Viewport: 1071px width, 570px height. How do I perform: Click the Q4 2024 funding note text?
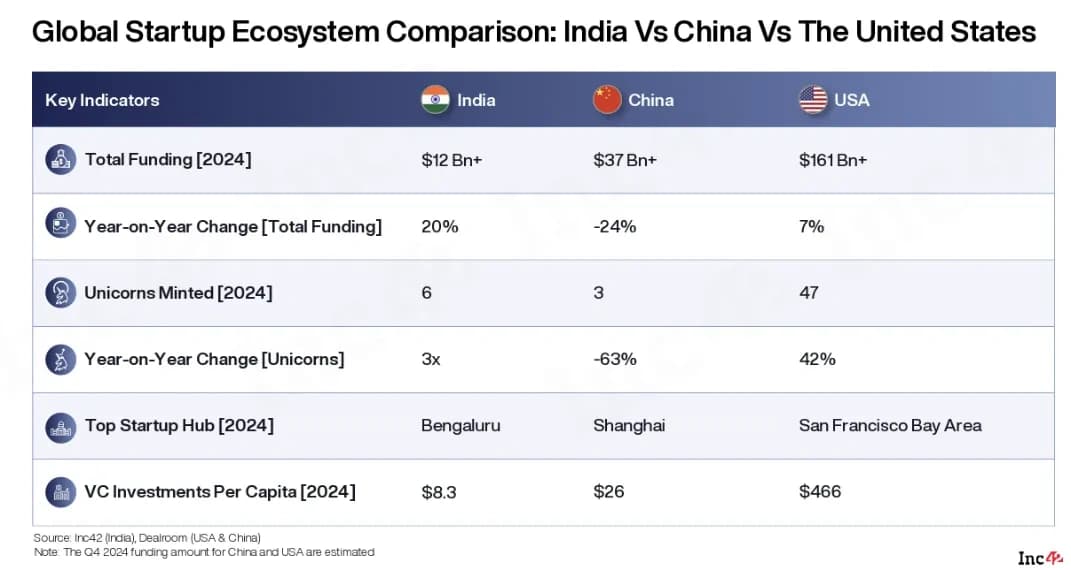pyautogui.click(x=204, y=552)
